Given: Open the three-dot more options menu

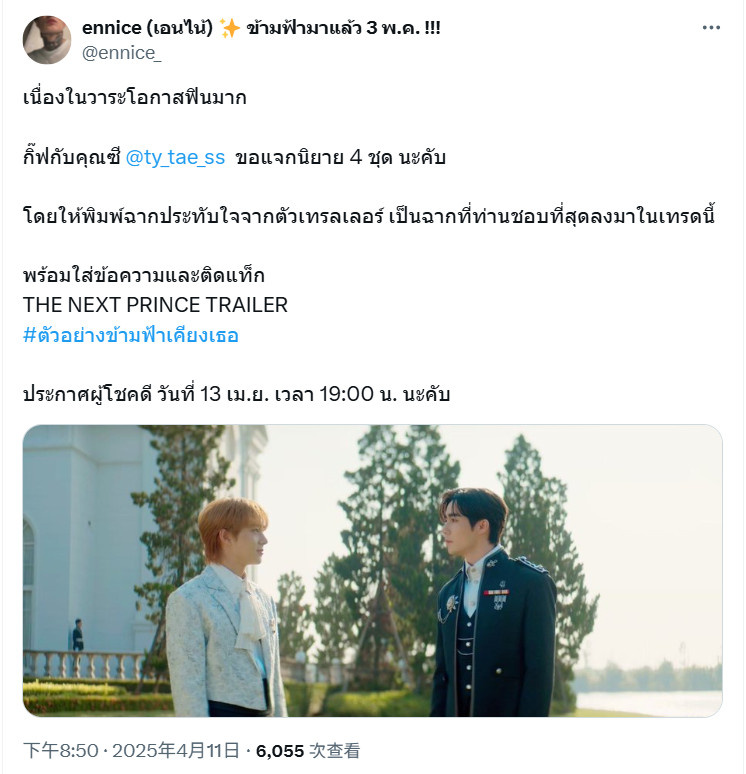Looking at the screenshot, I should point(711,28).
